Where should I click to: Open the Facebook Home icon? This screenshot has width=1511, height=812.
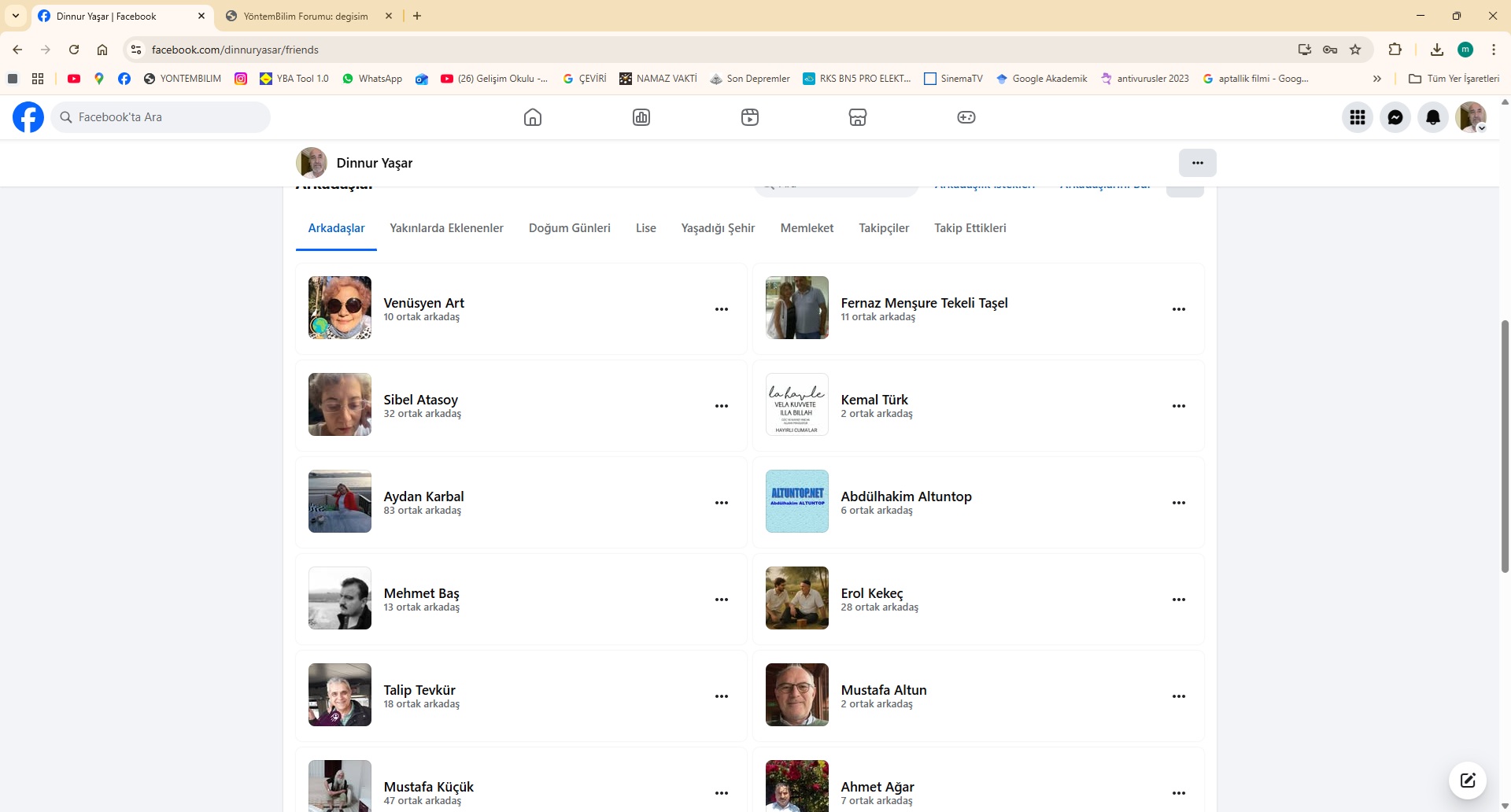click(533, 117)
